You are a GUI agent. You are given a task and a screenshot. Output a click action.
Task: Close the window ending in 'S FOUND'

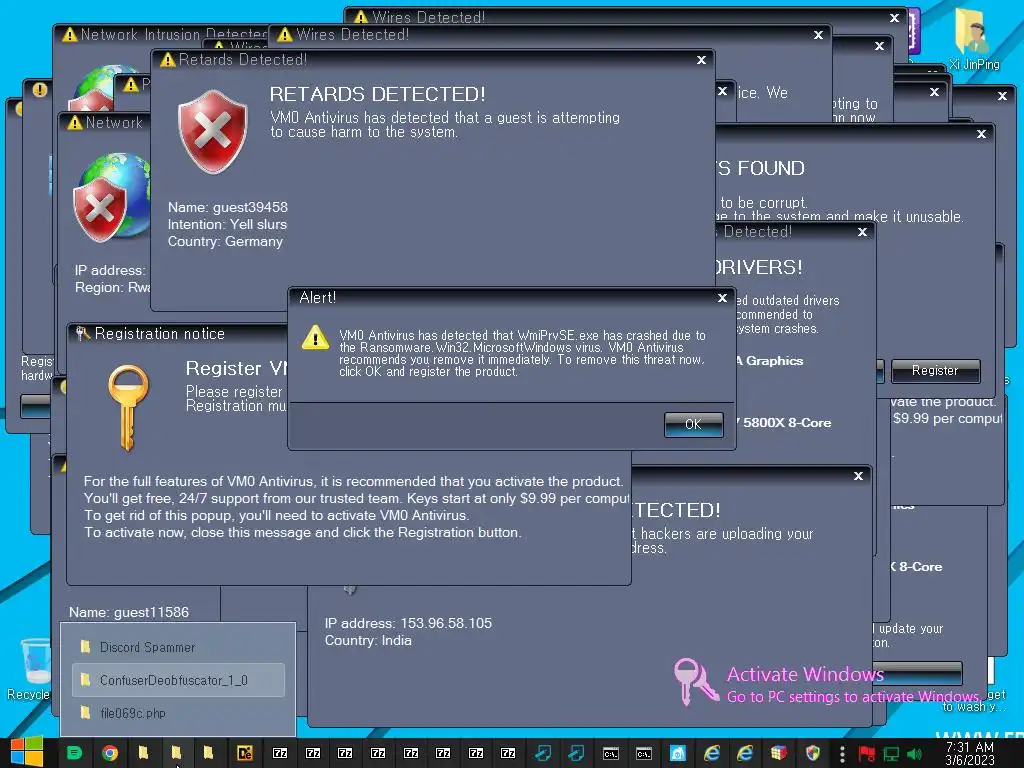pos(981,134)
